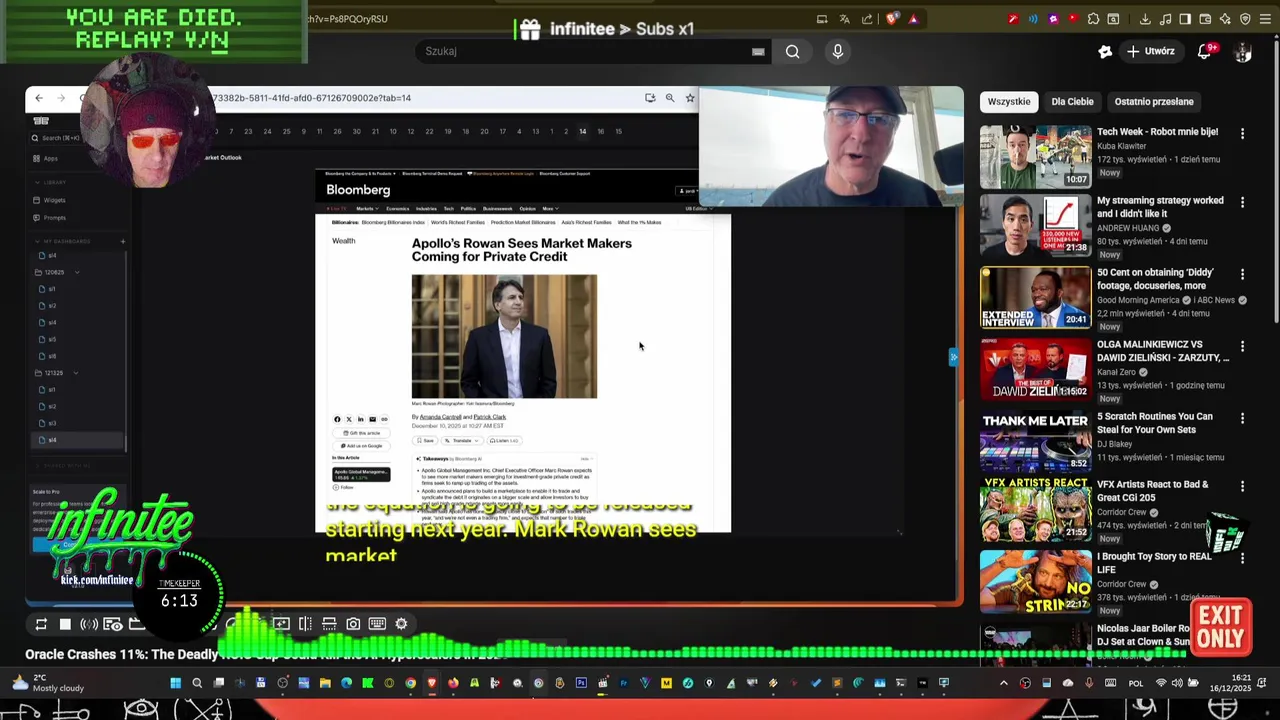Click the flip horizontal icon in player toolbar
The width and height of the screenshot is (1280, 720).
coord(305,624)
